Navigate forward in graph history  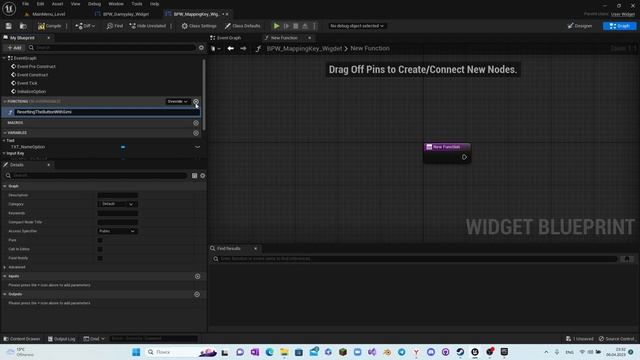click(x=243, y=48)
